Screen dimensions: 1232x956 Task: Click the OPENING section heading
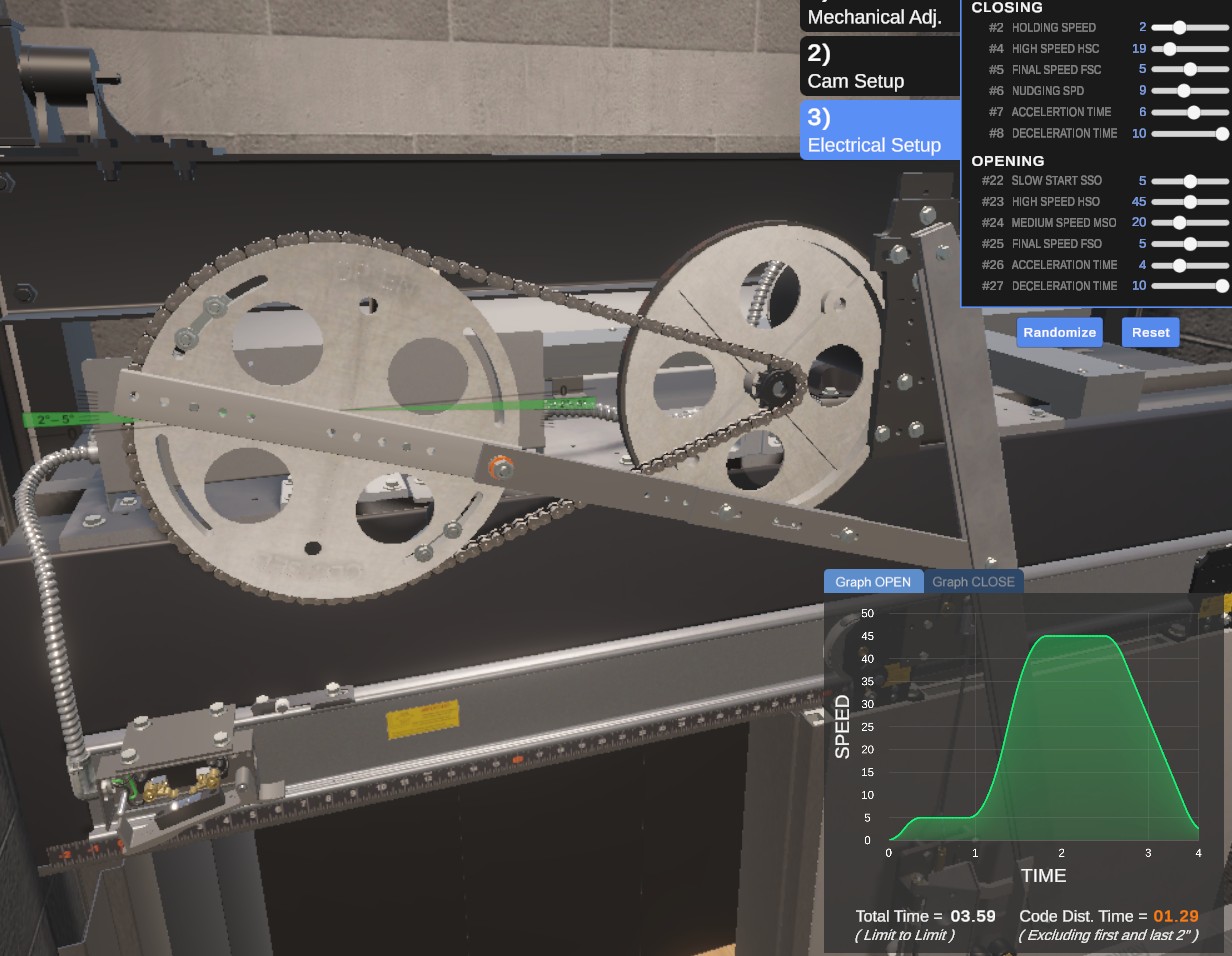(x=1008, y=161)
